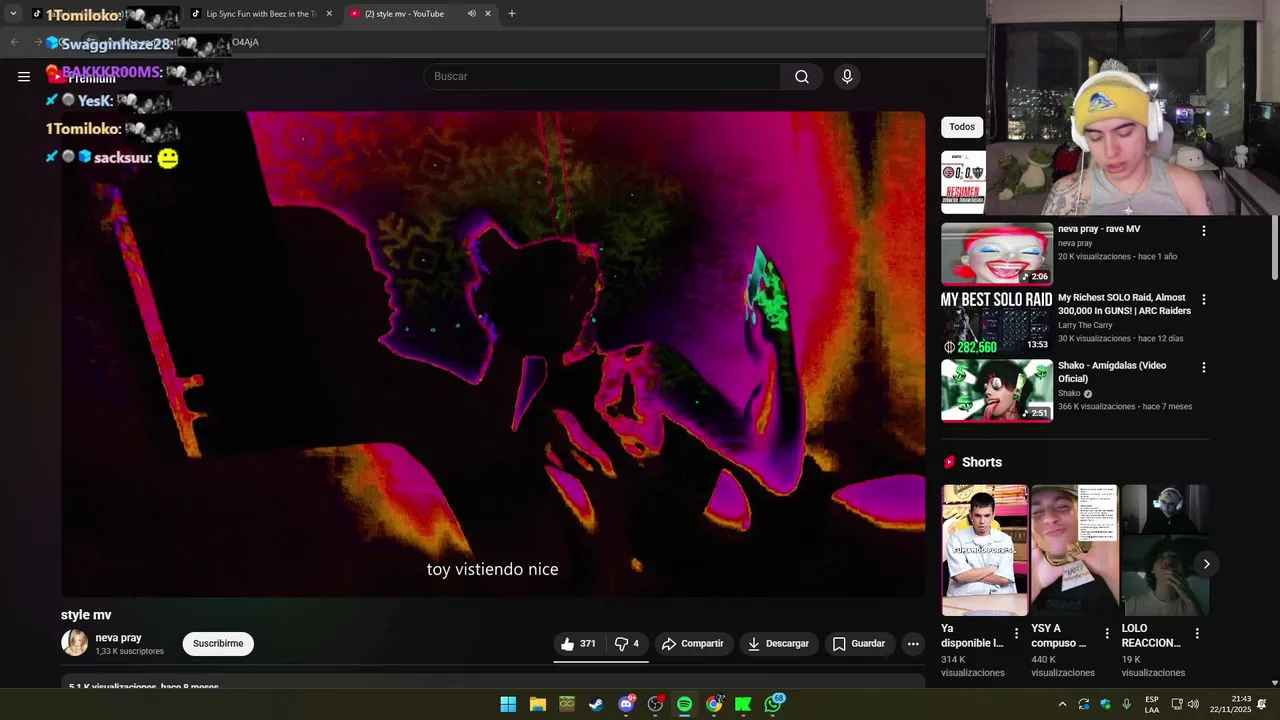The image size is (1280, 720).
Task: Close the Lip Sync Fun tab
Action: pos(327,14)
